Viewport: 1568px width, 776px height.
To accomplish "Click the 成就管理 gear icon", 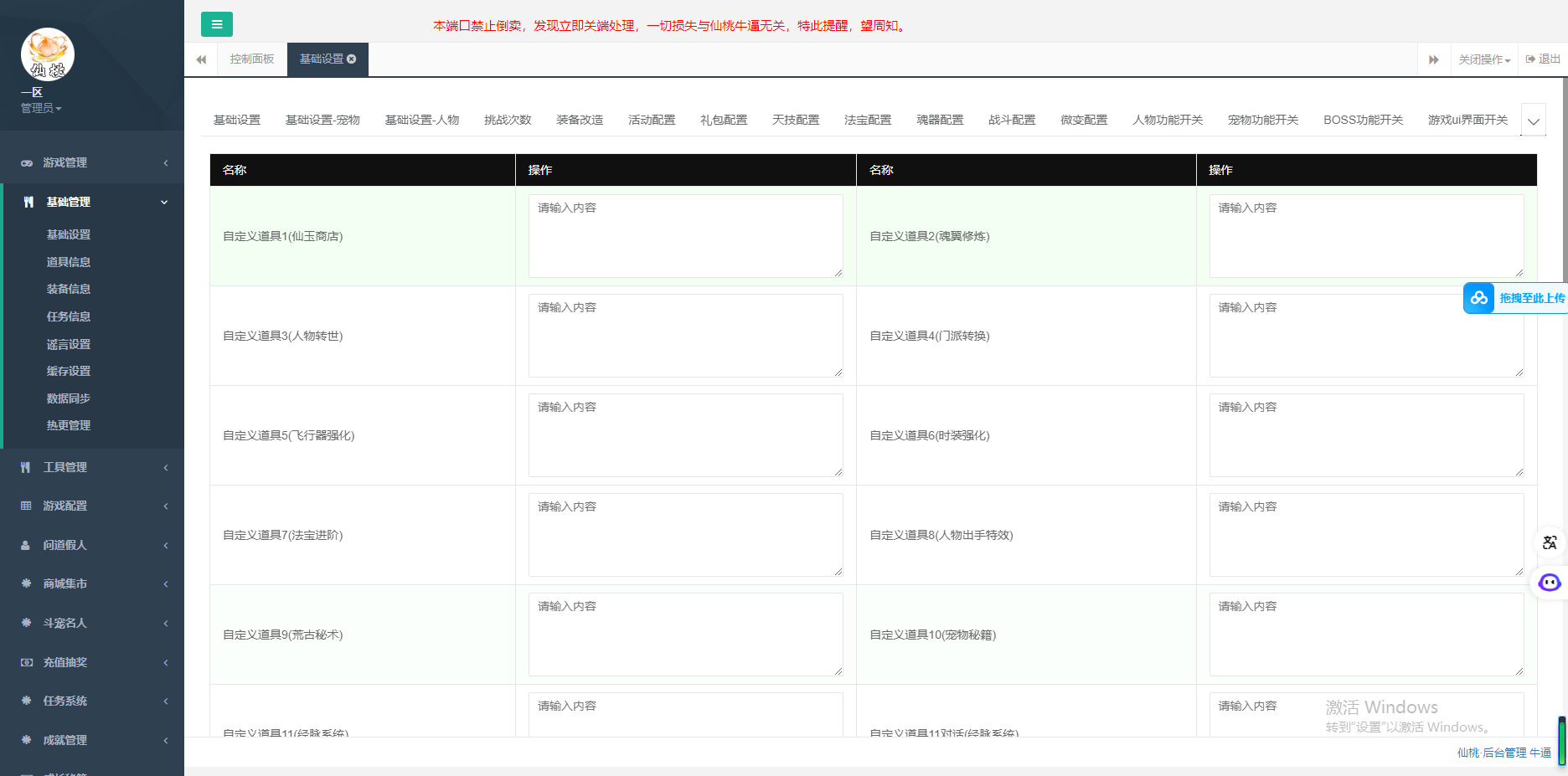I will tap(26, 740).
